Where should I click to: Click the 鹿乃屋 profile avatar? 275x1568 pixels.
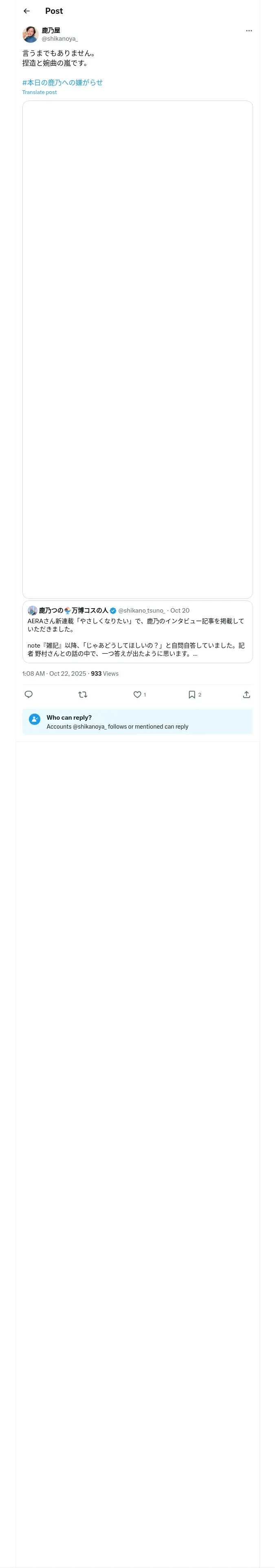coord(31,34)
